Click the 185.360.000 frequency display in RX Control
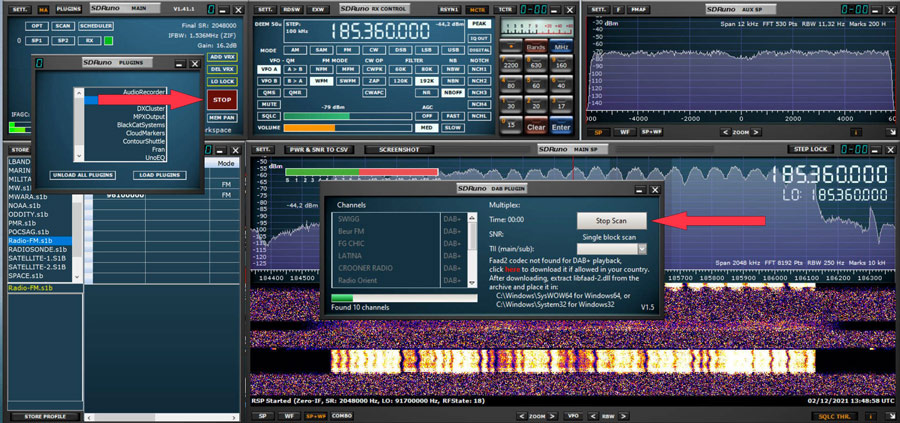This screenshot has width=900, height=423. tap(381, 32)
